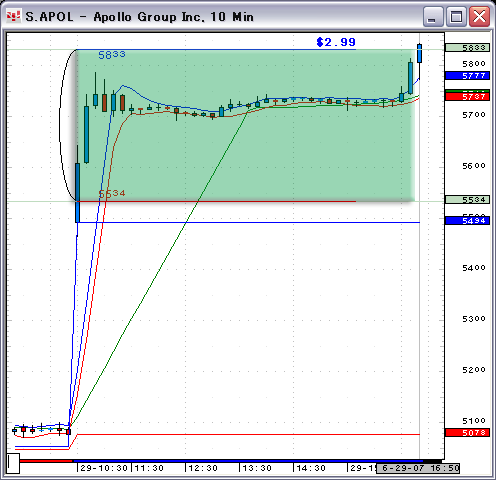Select the red 5078 price marker
This screenshot has width=496, height=480.
(467, 433)
